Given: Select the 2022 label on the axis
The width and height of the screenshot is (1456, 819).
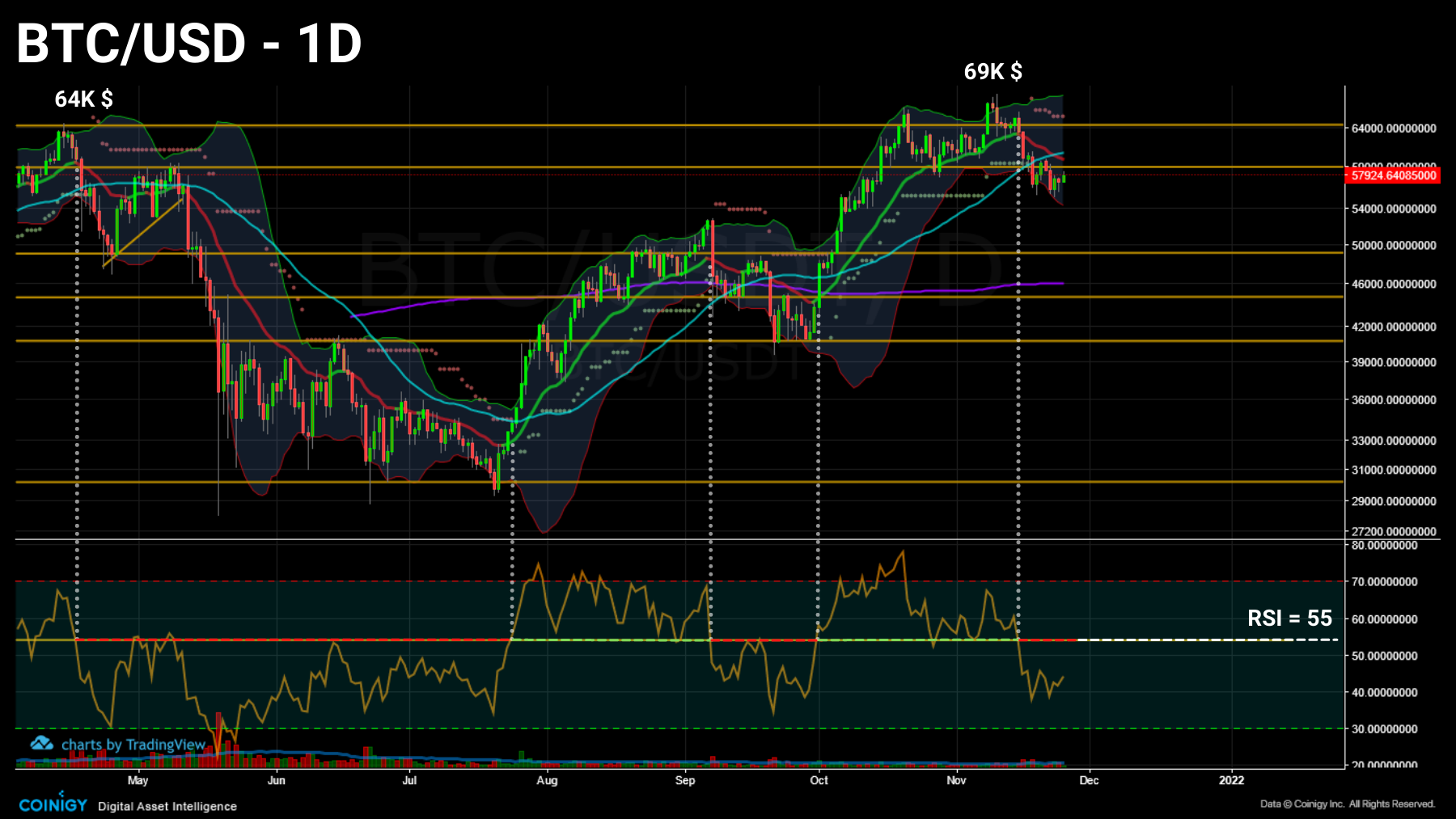Looking at the screenshot, I should (x=1232, y=781).
